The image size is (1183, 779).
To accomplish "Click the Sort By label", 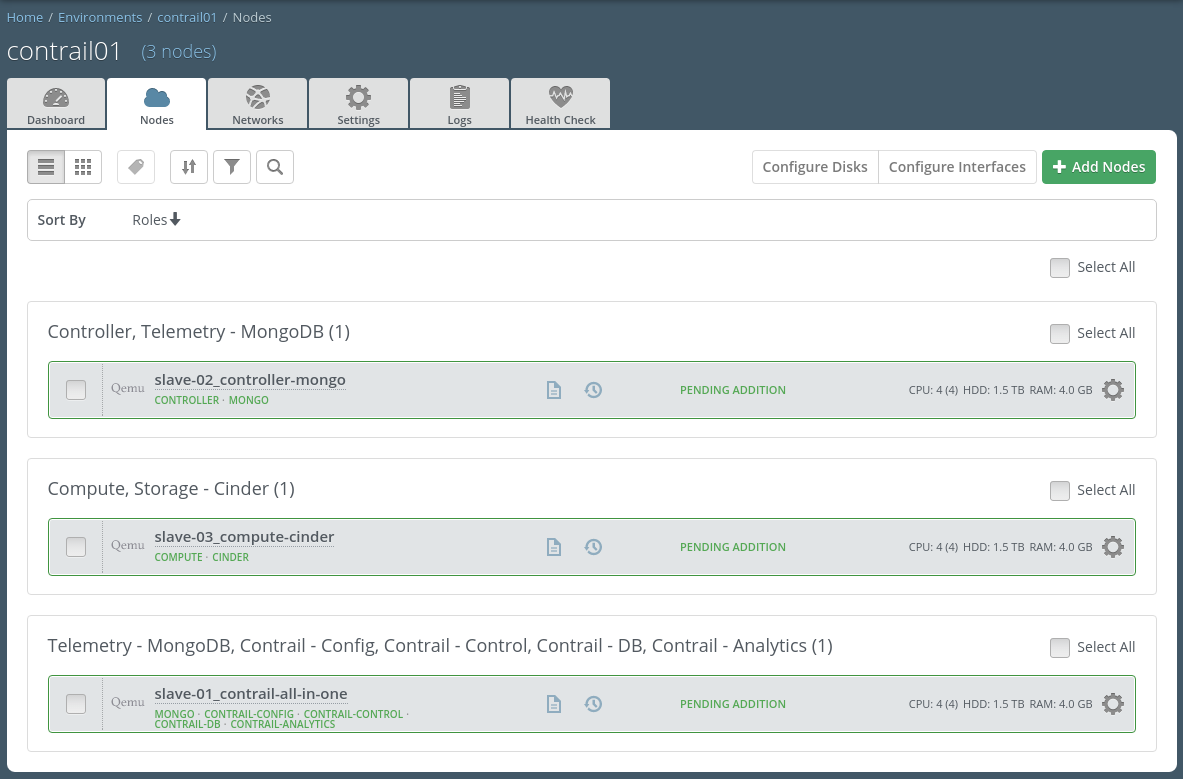I will pos(61,219).
